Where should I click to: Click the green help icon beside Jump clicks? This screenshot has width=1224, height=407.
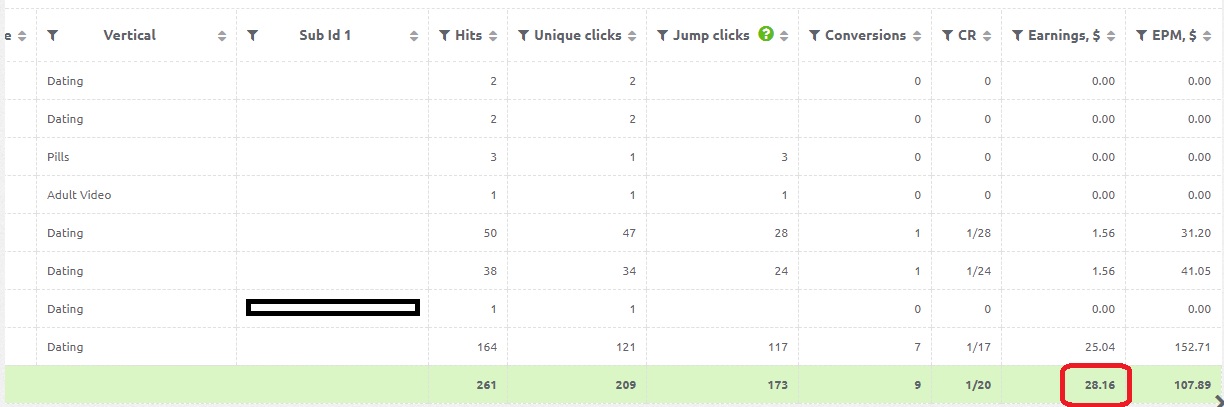766,34
